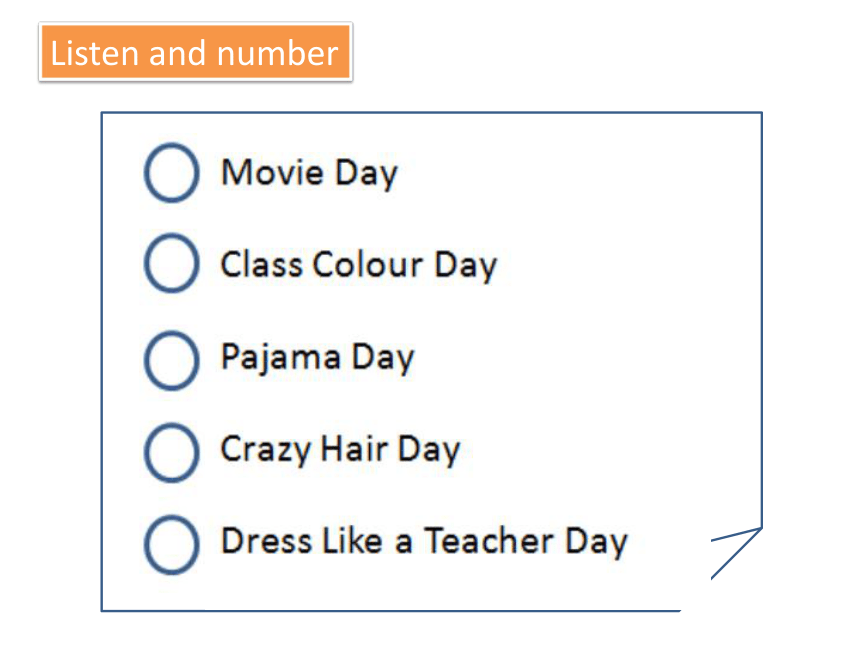Click the Pajama Day label text
The width and height of the screenshot is (860, 645).
pos(318,358)
